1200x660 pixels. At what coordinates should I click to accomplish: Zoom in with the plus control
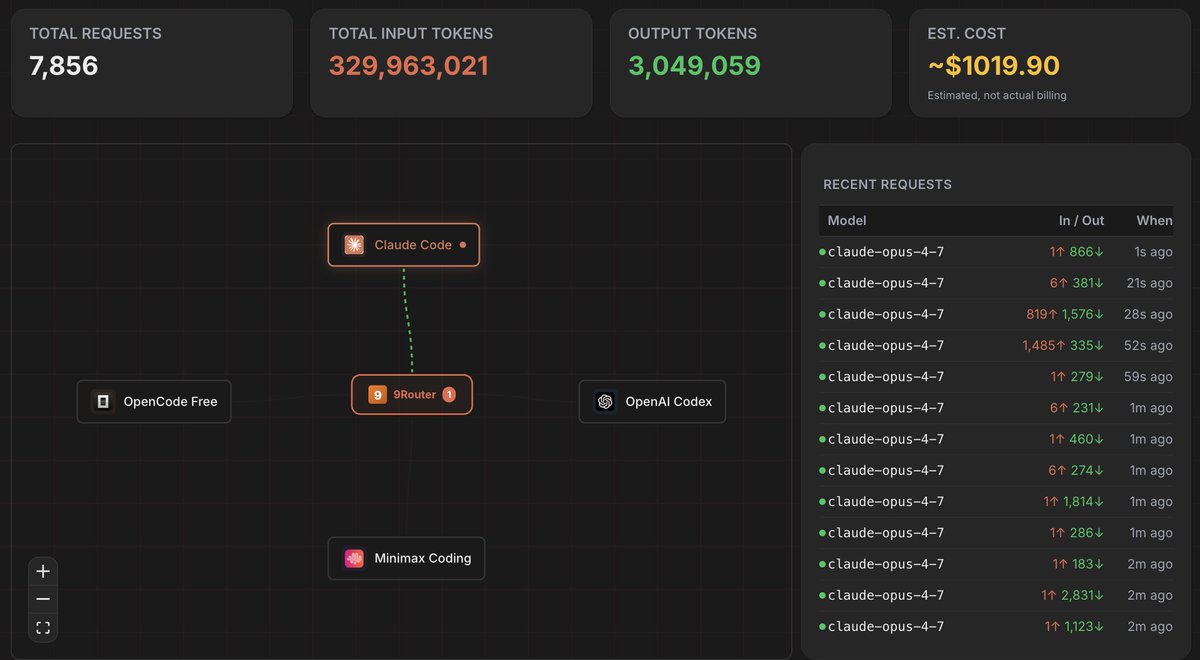(43, 572)
